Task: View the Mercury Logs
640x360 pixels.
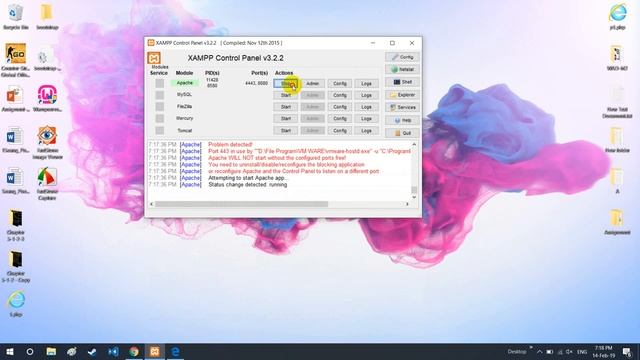Action: [366, 119]
